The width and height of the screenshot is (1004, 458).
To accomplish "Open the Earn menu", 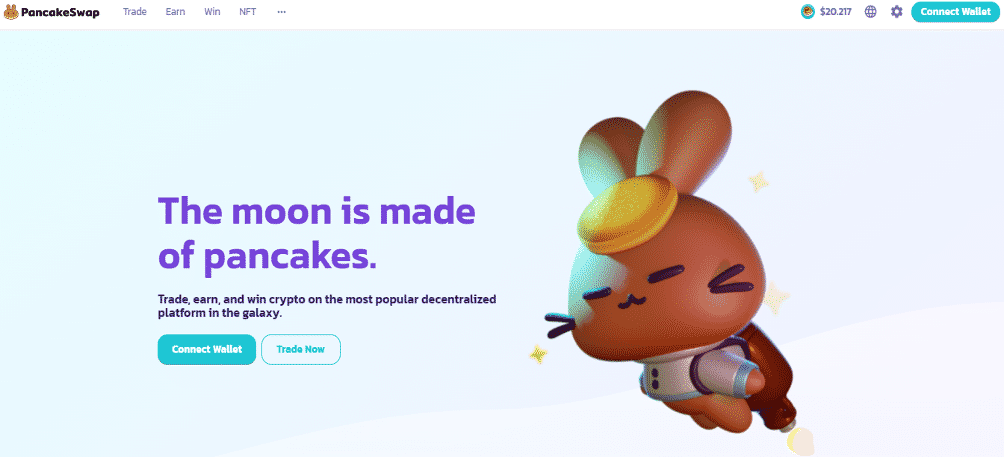I will coord(175,12).
